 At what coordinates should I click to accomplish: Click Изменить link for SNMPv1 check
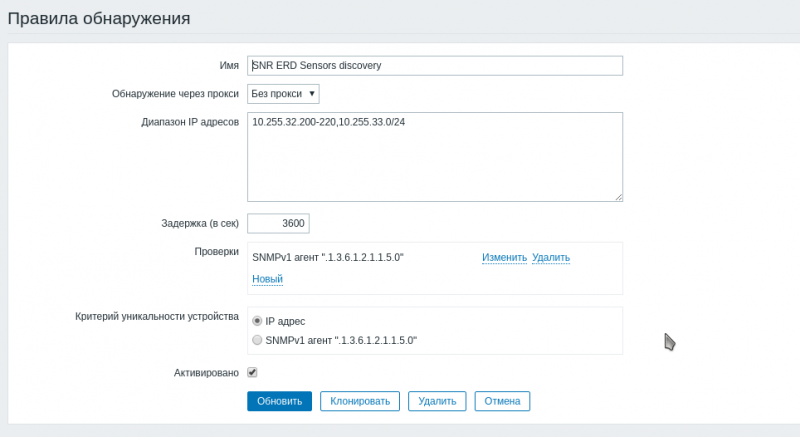(504, 258)
